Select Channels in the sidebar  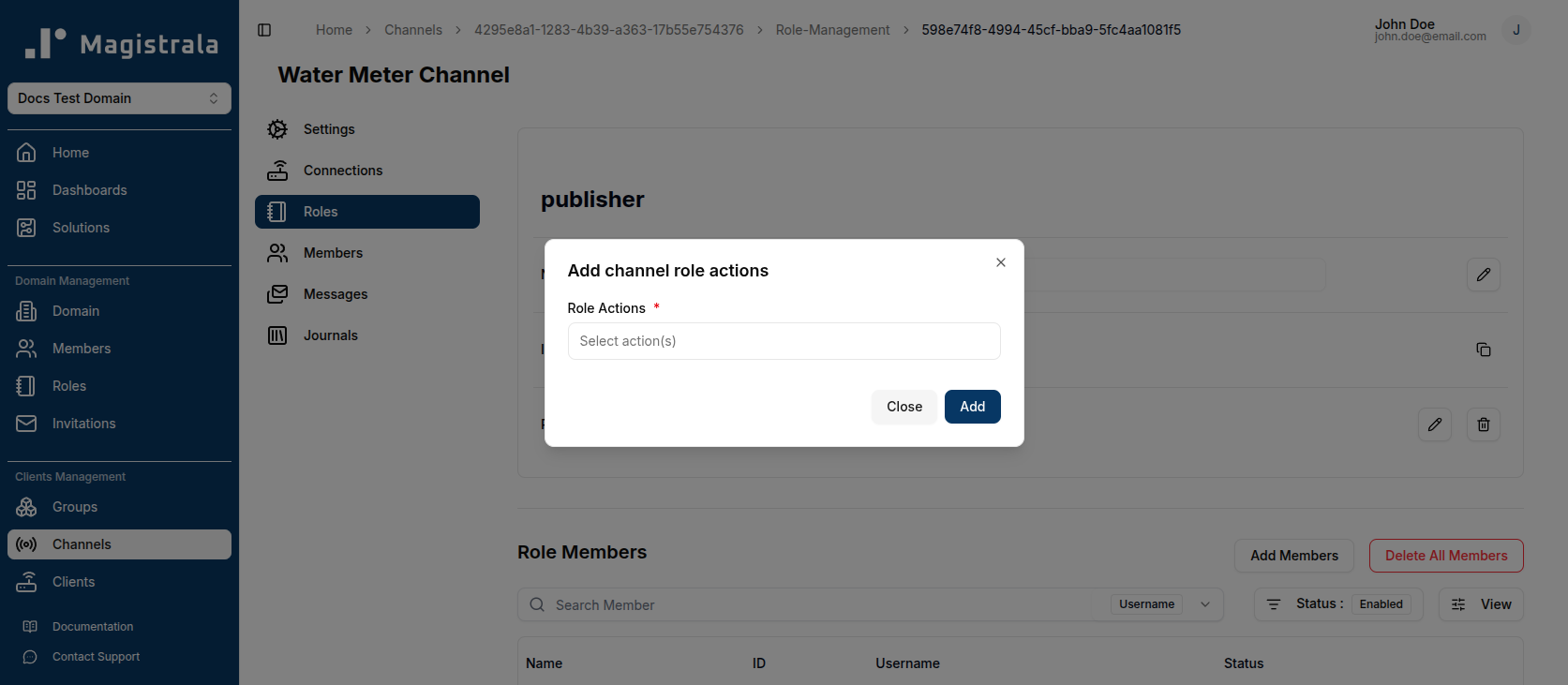[x=119, y=544]
